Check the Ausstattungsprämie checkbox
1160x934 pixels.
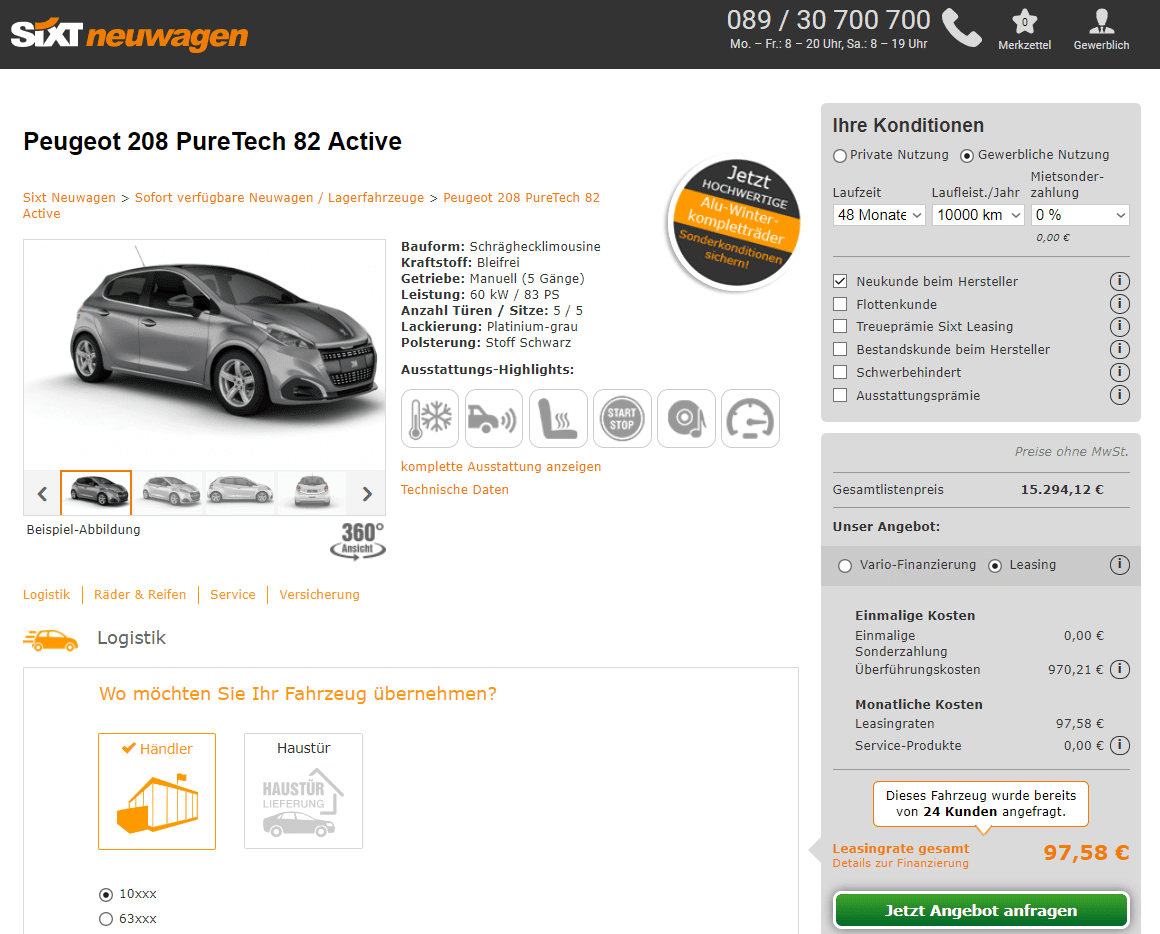point(840,395)
